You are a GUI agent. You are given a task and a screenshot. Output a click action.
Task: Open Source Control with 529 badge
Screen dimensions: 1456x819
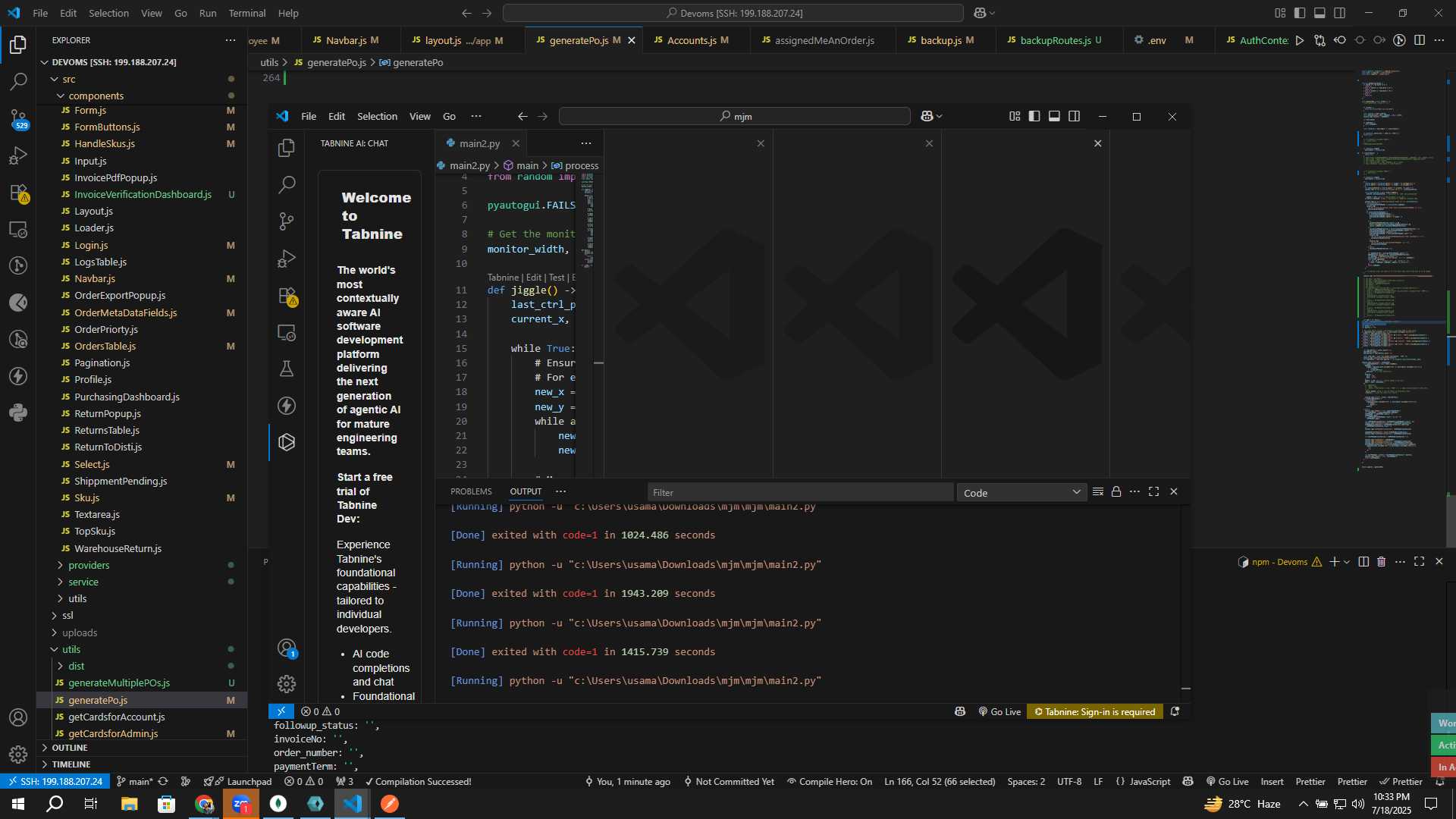pos(18,118)
